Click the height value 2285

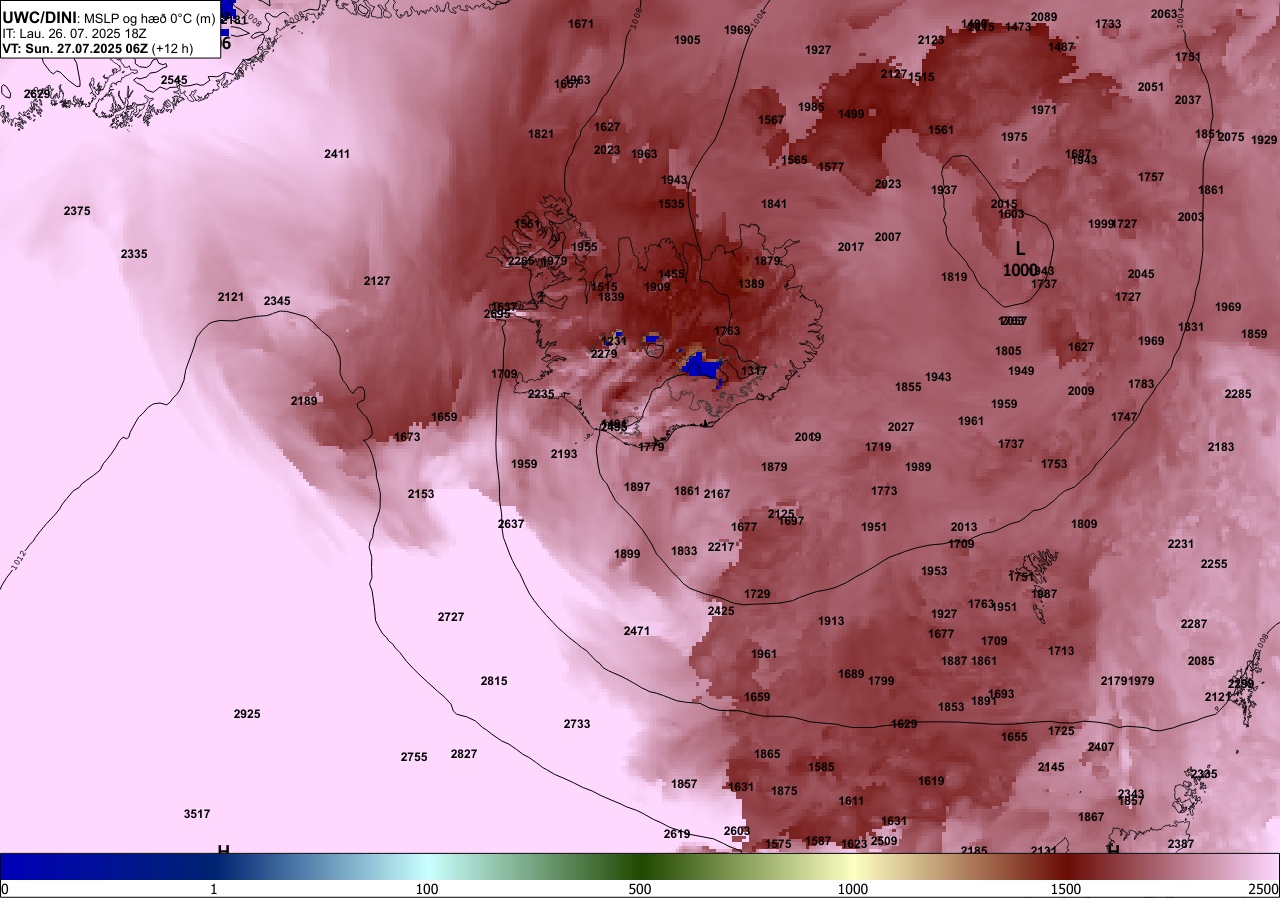pyautogui.click(x=1238, y=394)
